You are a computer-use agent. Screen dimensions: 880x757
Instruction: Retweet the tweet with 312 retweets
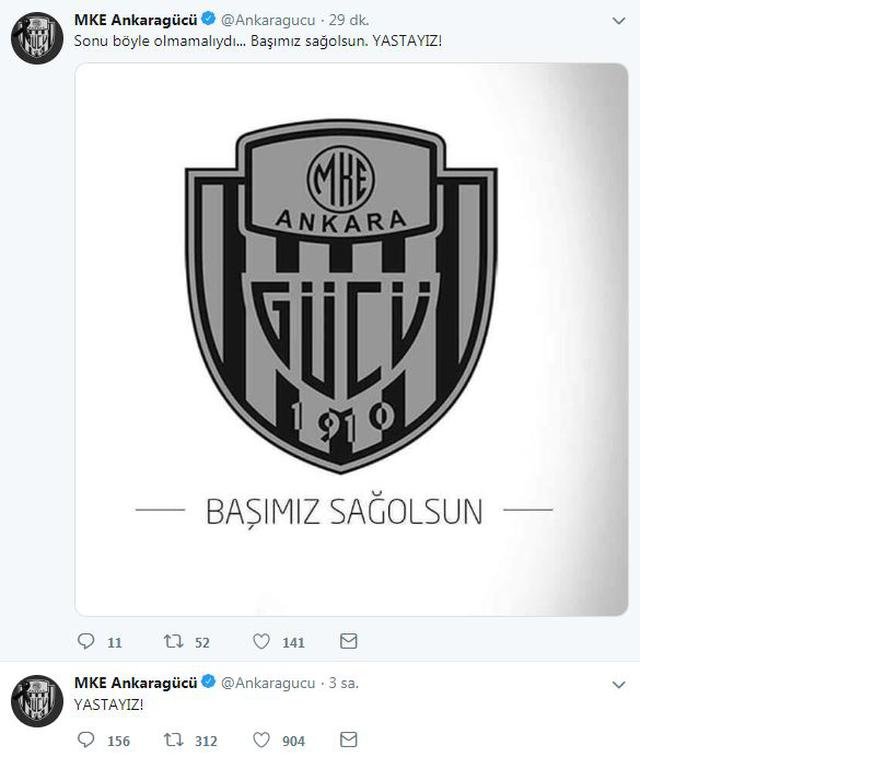point(173,740)
